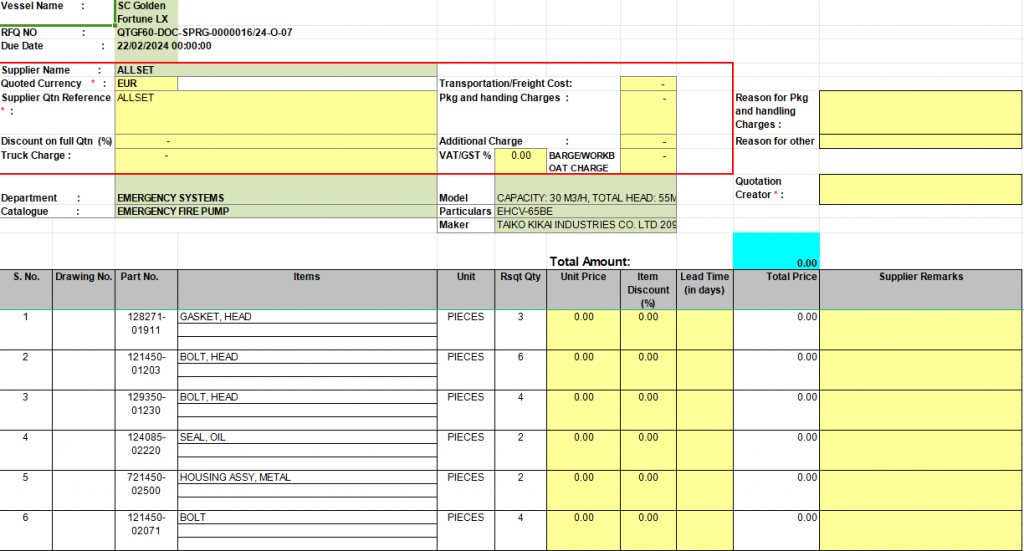The image size is (1024, 551).
Task: Click the Quotation Creator input cell
Action: coord(920,188)
